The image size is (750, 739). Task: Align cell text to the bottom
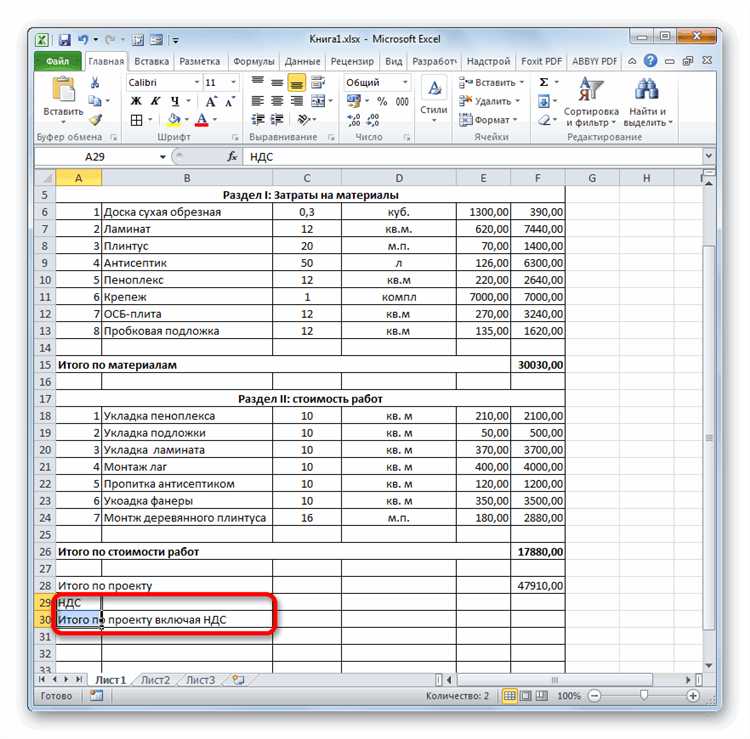point(297,82)
